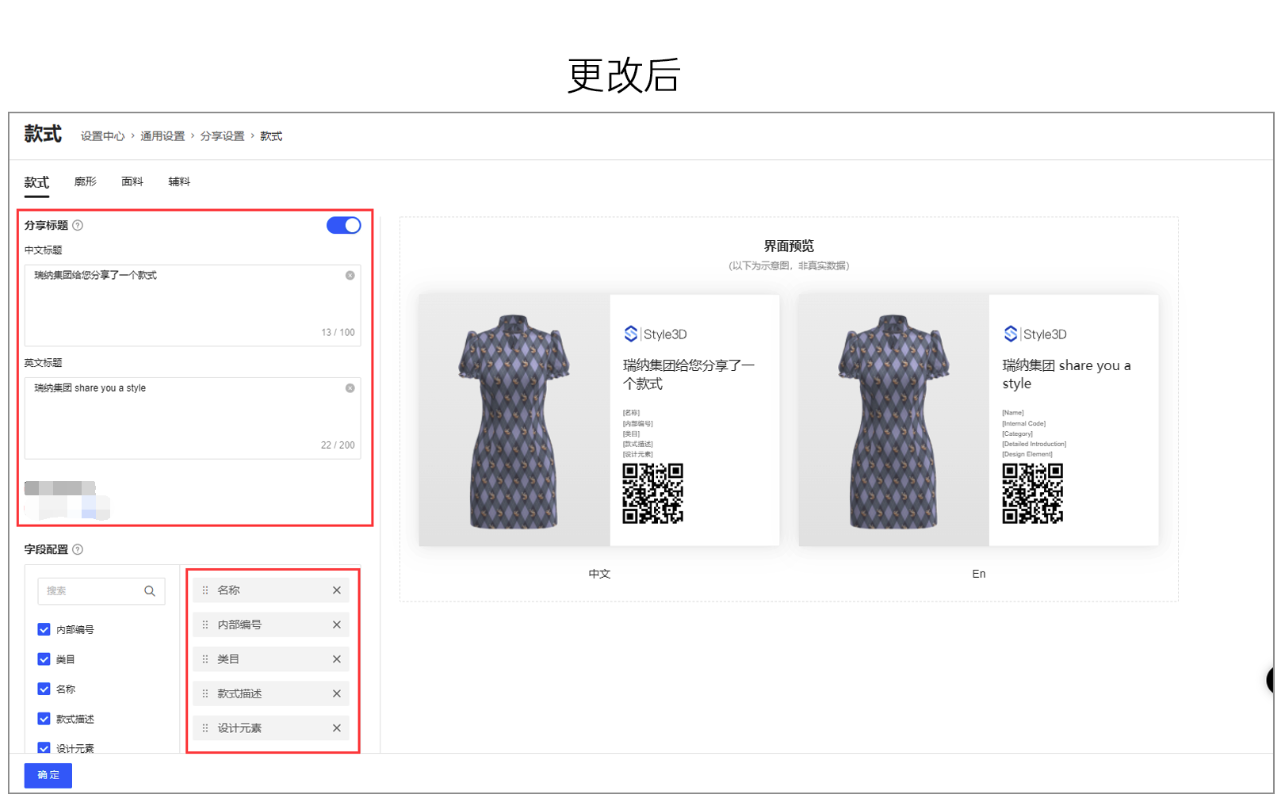This screenshot has width=1285, height=800.
Task: Clear the 英文标题 text field
Action: [350, 388]
